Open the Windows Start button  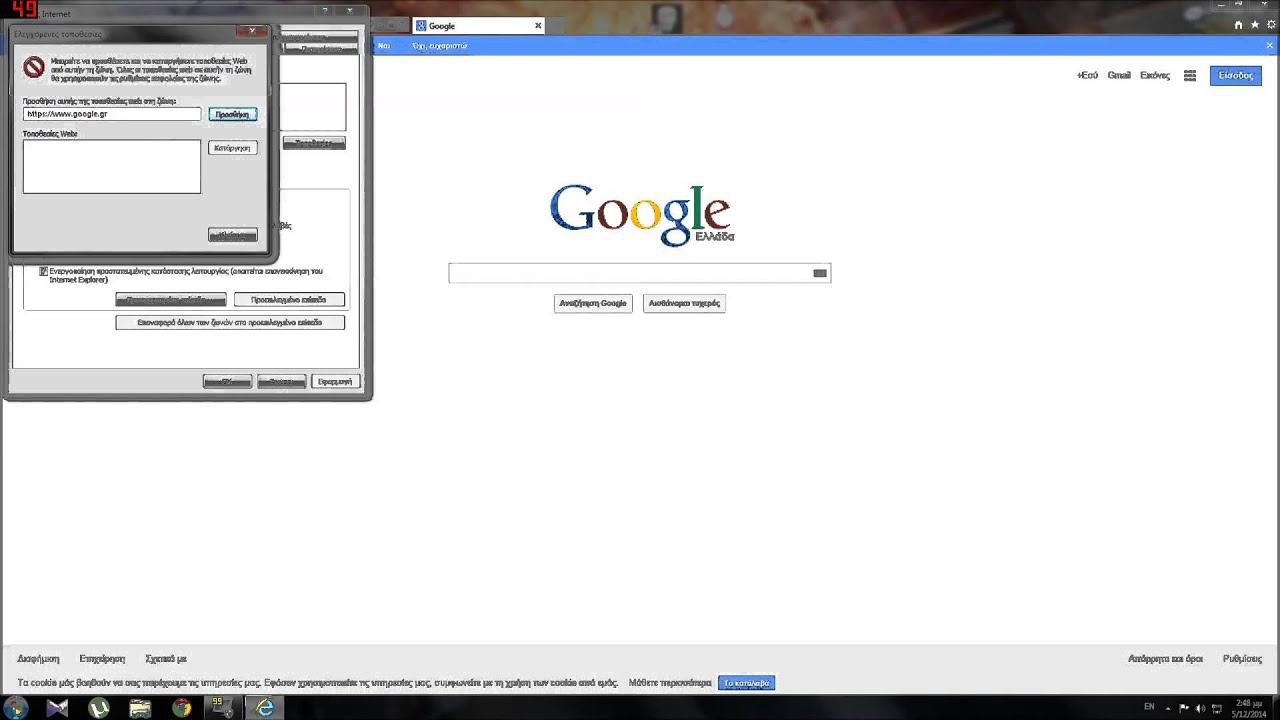[16, 708]
